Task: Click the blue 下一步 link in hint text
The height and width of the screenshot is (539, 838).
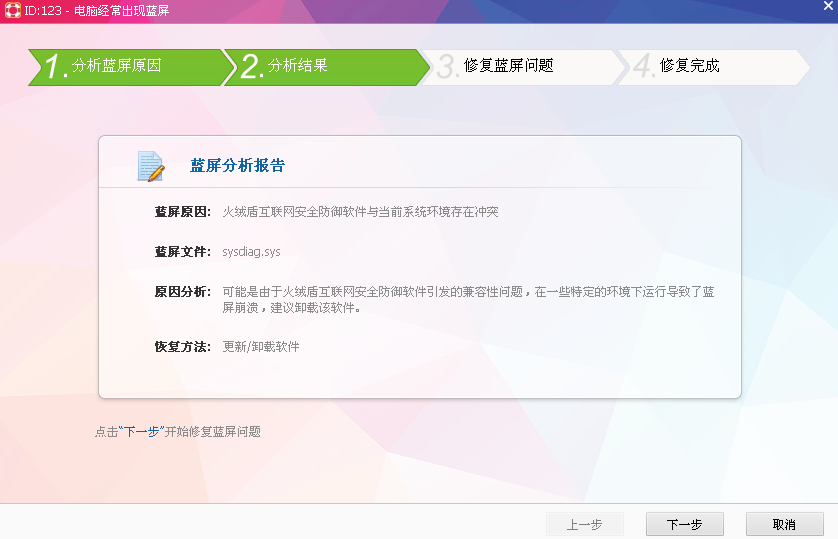Action: click(x=141, y=432)
